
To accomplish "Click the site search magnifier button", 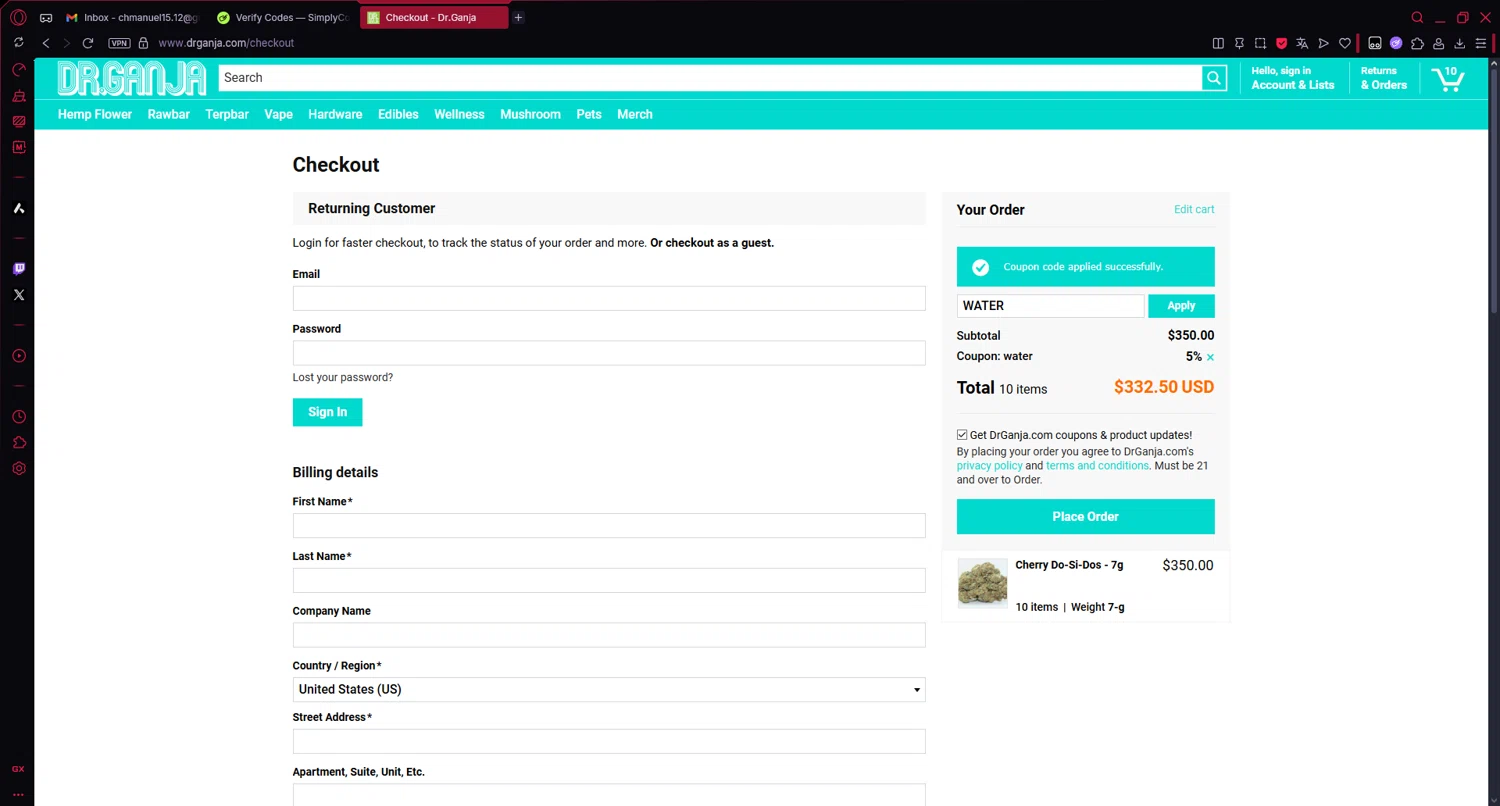I will point(1214,78).
